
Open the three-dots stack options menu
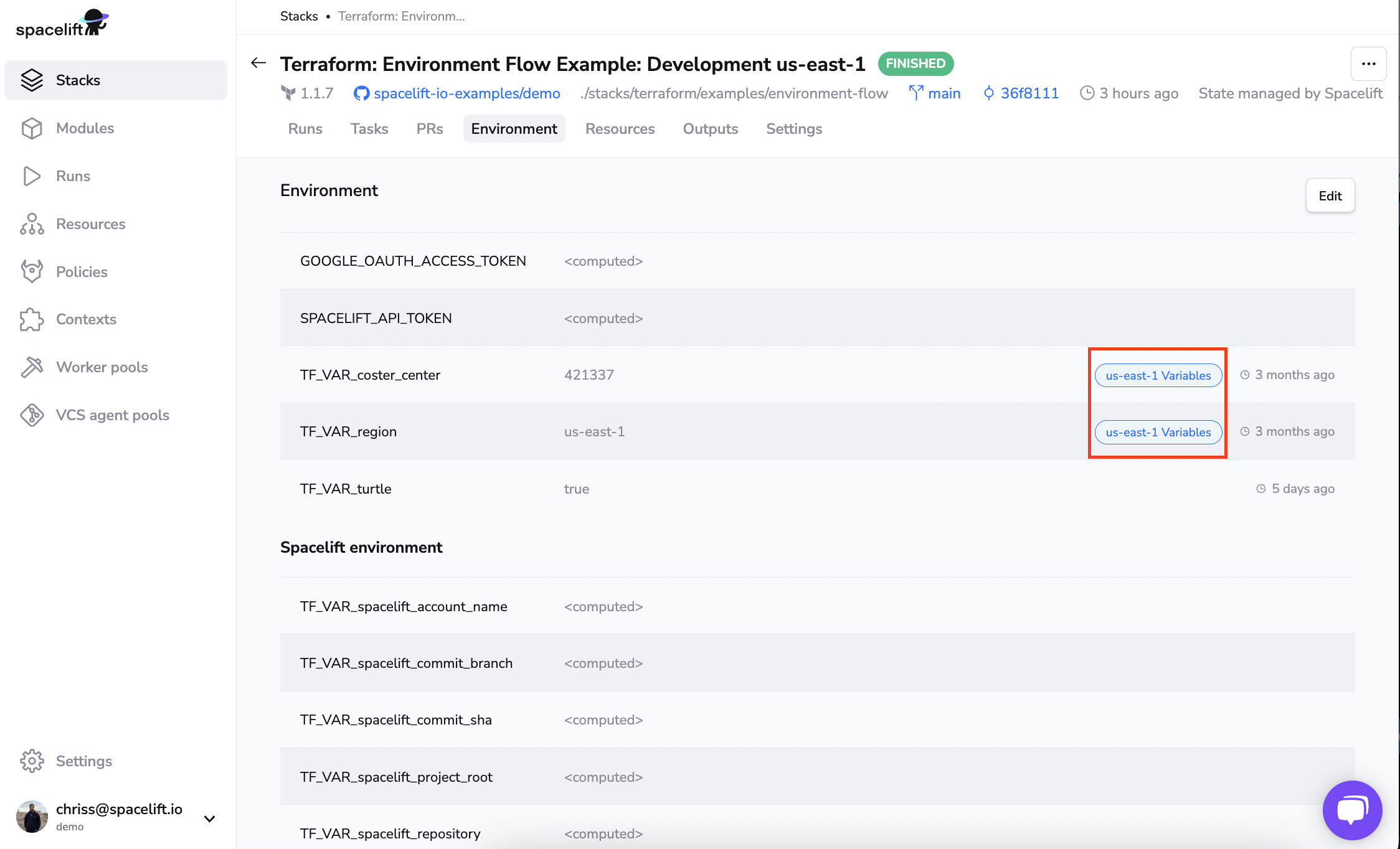[x=1368, y=63]
